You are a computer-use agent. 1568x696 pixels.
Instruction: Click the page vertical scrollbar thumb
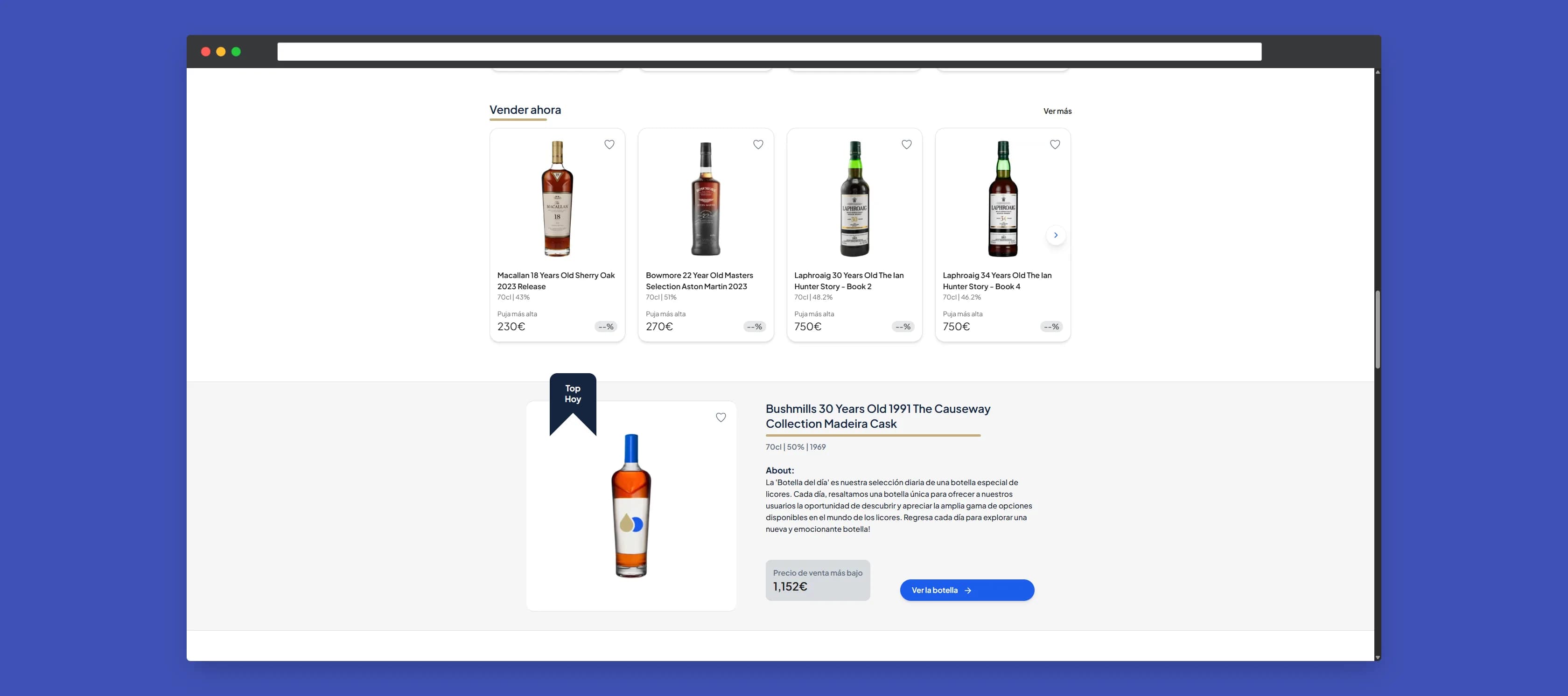[1377, 329]
